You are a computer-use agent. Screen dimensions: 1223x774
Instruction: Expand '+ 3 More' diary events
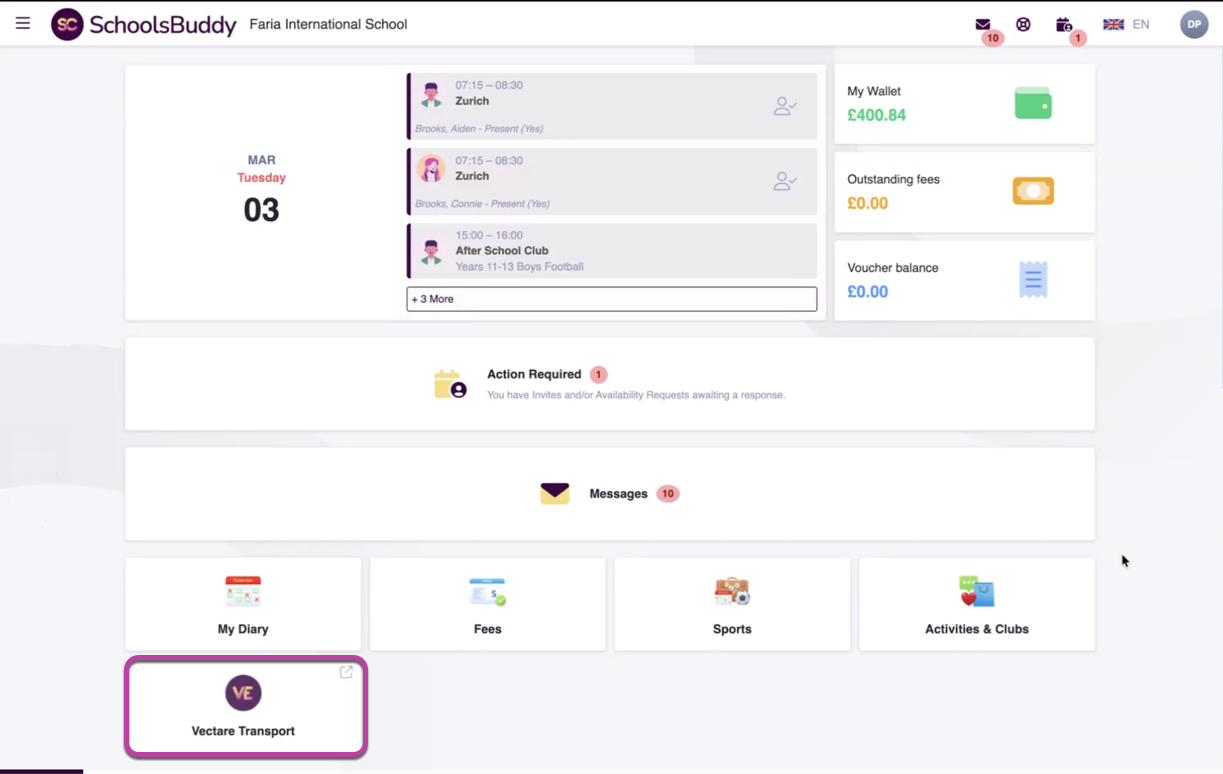pyautogui.click(x=611, y=299)
